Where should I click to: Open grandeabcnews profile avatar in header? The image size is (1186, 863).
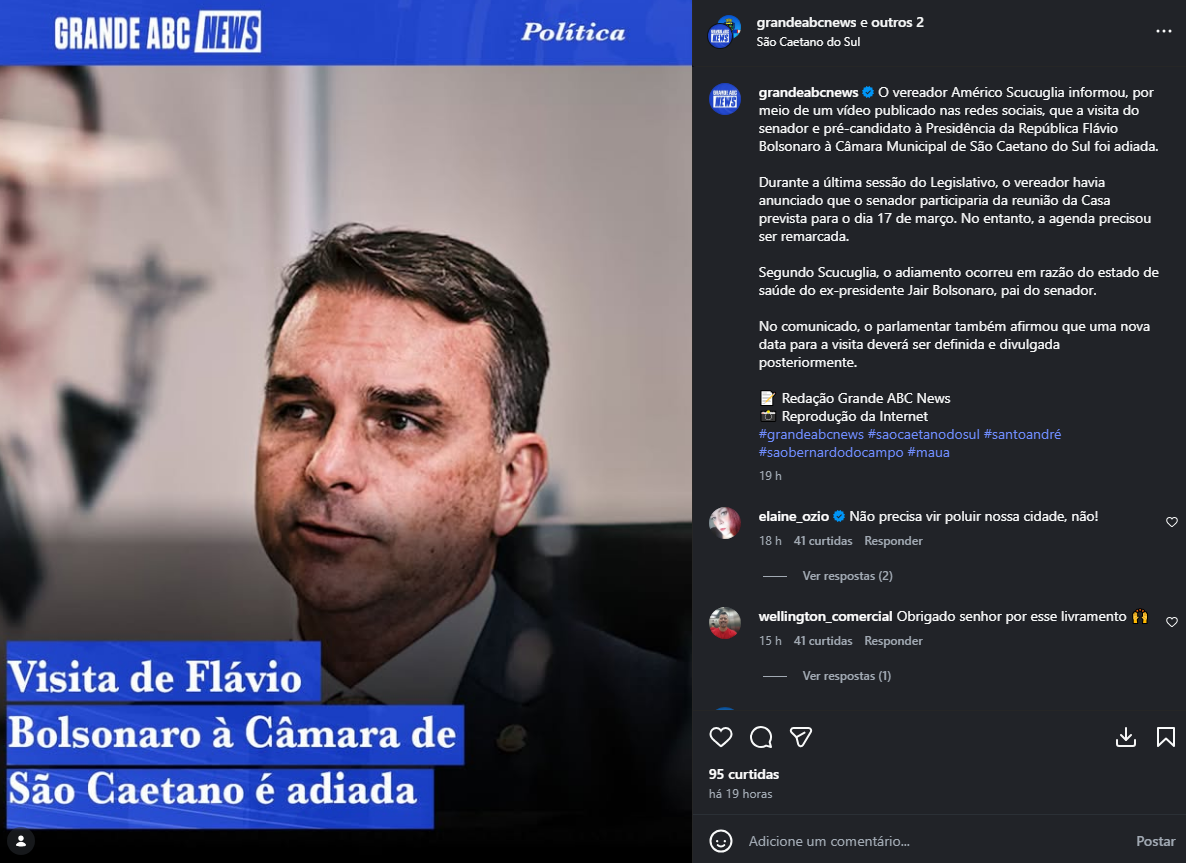[x=724, y=32]
